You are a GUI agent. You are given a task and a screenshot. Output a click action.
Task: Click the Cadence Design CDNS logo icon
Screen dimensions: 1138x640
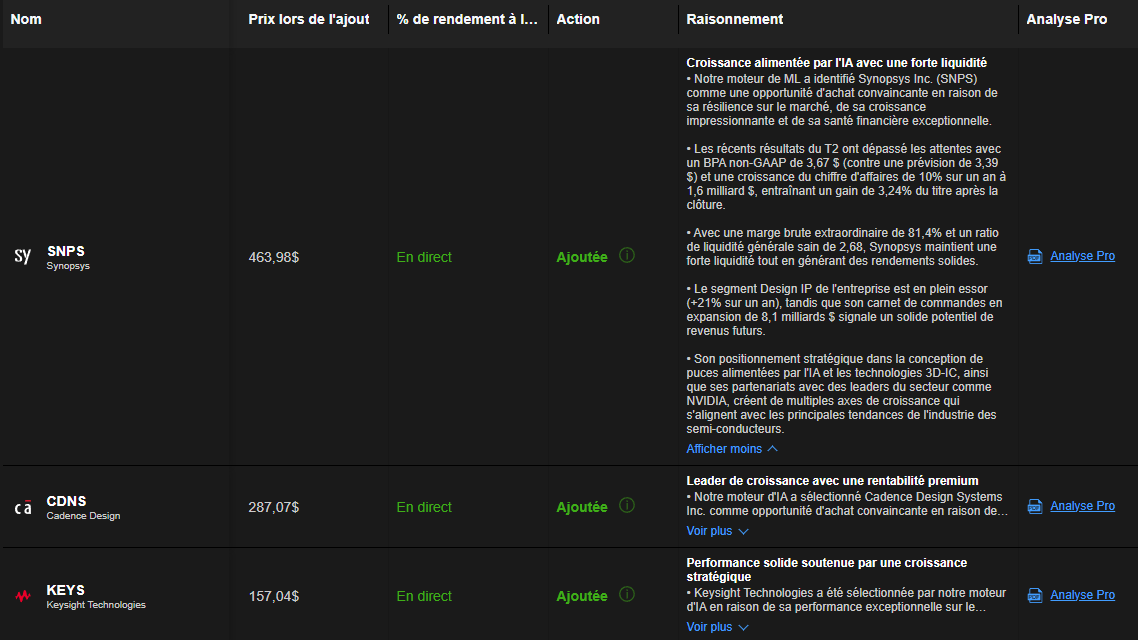[22, 507]
